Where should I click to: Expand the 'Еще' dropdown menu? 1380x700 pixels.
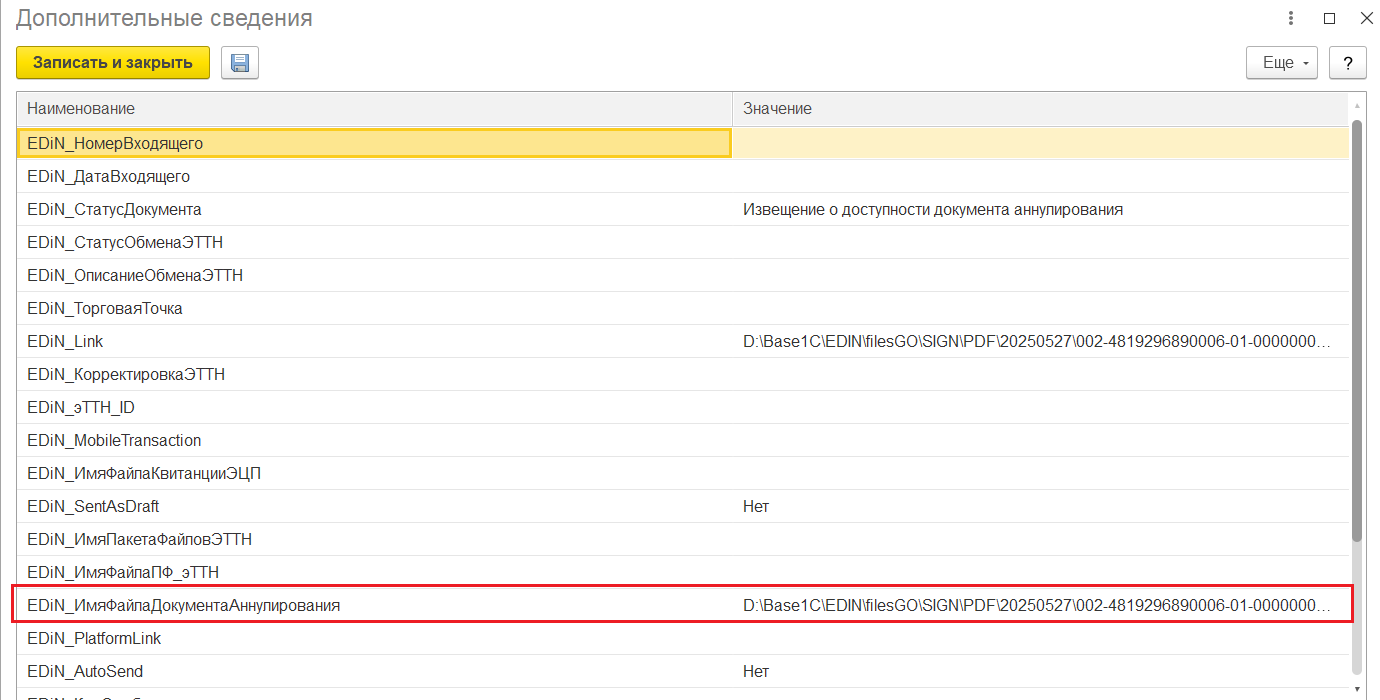[1282, 63]
